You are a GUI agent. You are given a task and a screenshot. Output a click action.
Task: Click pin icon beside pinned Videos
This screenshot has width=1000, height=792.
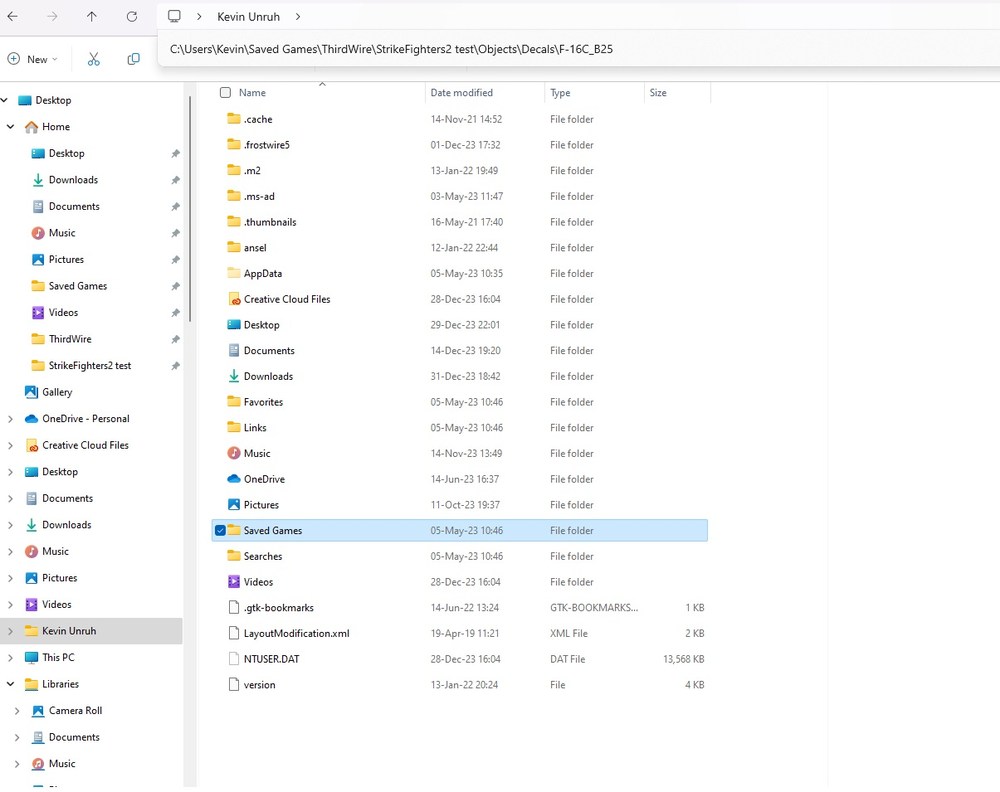pyautogui.click(x=175, y=313)
